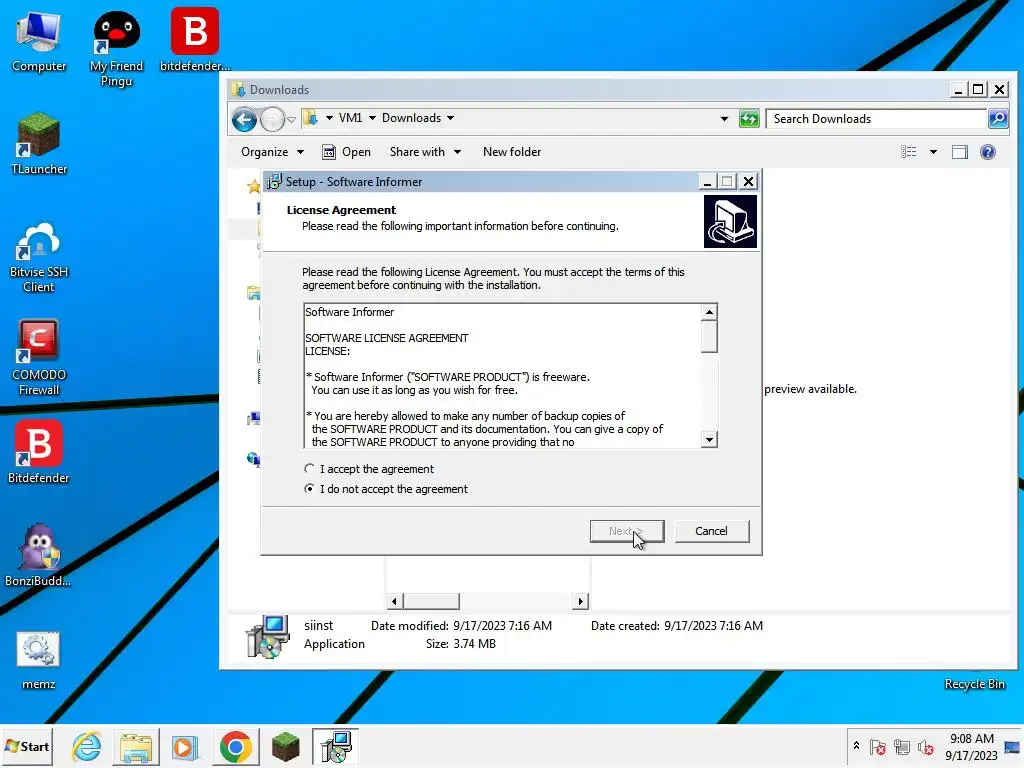Show hidden tray icons arrow

tap(856, 746)
